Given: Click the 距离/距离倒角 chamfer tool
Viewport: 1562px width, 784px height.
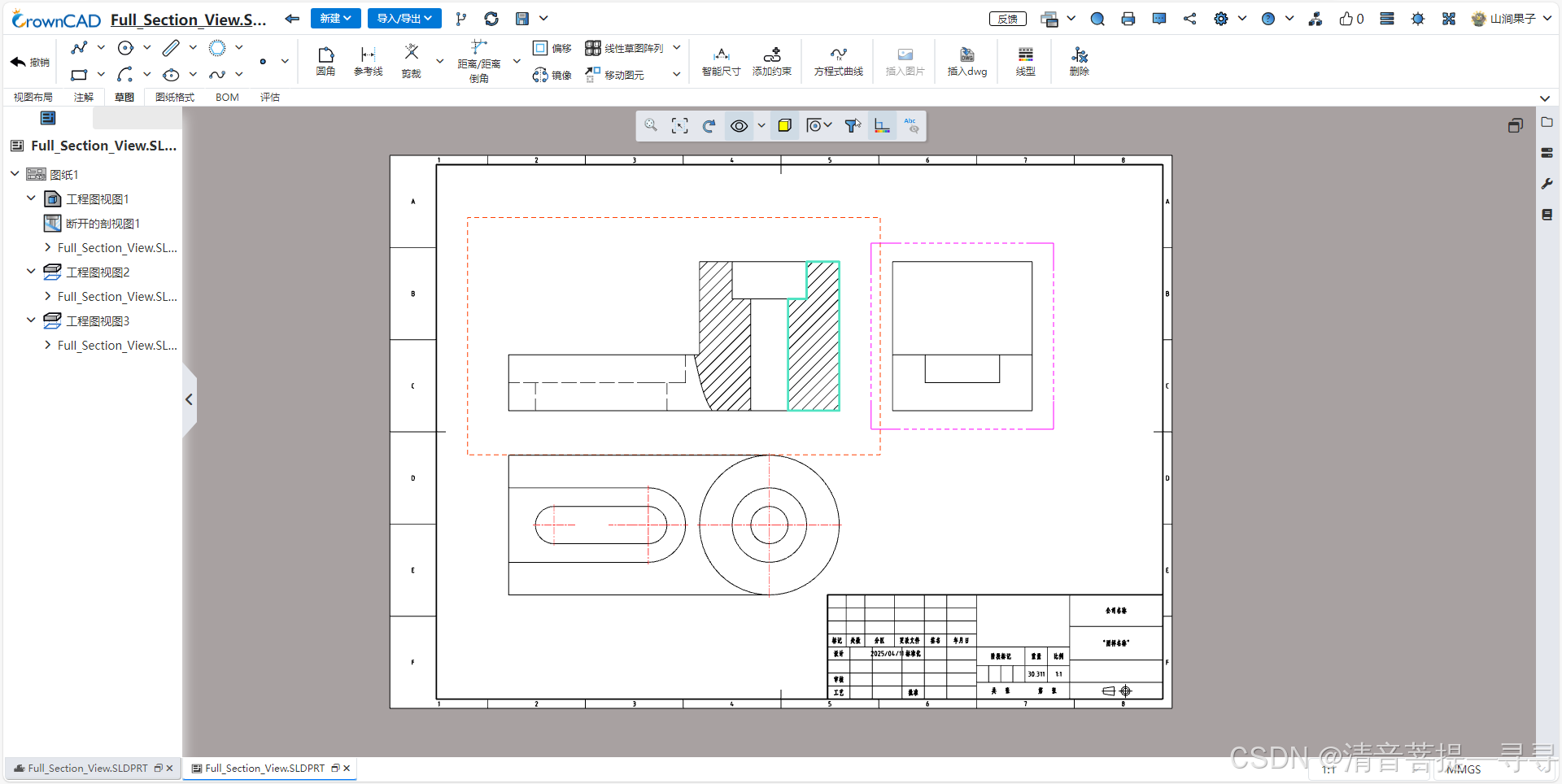Looking at the screenshot, I should pos(479,61).
